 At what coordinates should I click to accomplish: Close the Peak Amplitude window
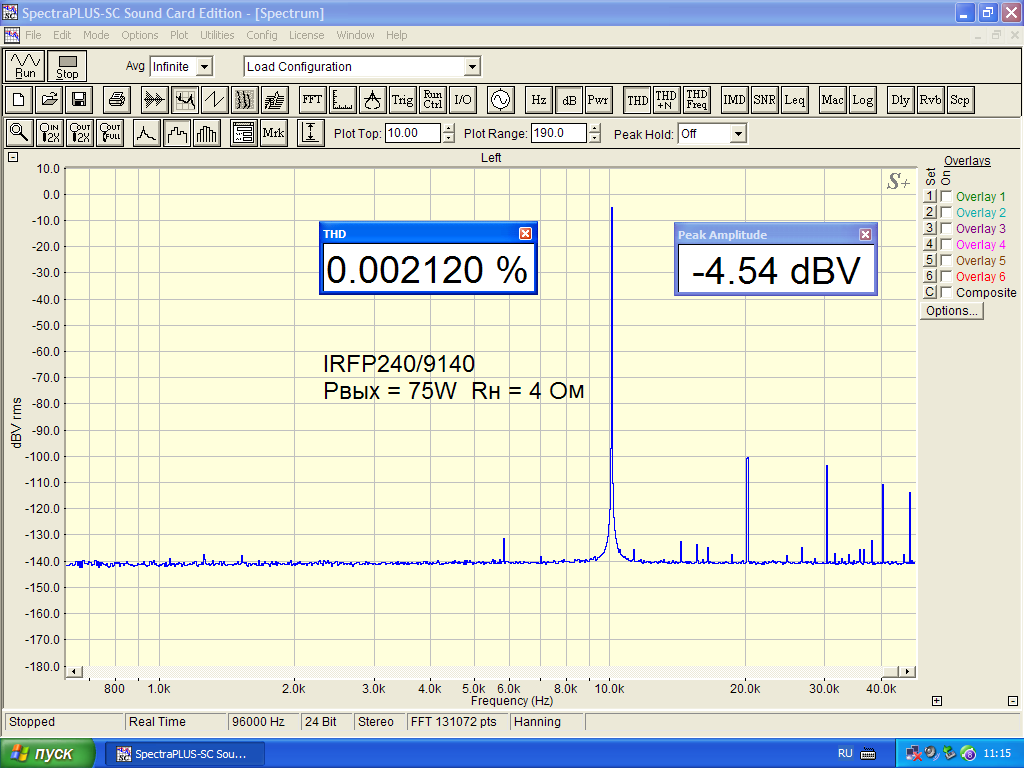click(x=865, y=234)
